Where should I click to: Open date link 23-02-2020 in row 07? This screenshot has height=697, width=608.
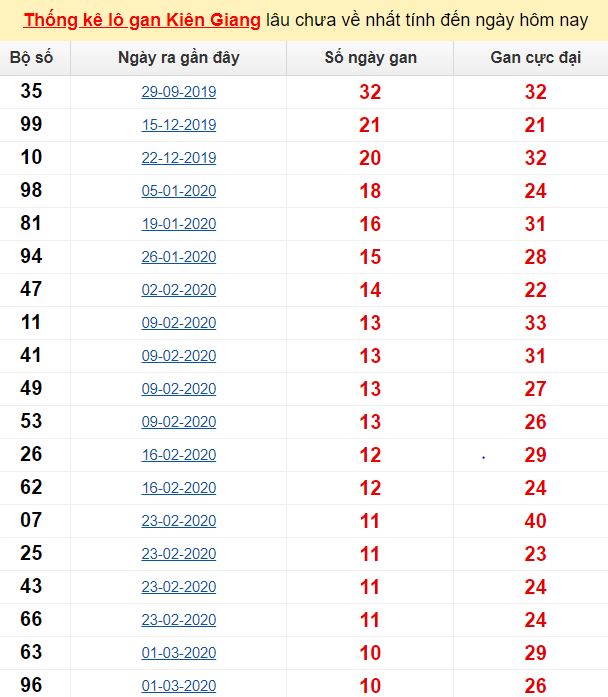(x=179, y=521)
